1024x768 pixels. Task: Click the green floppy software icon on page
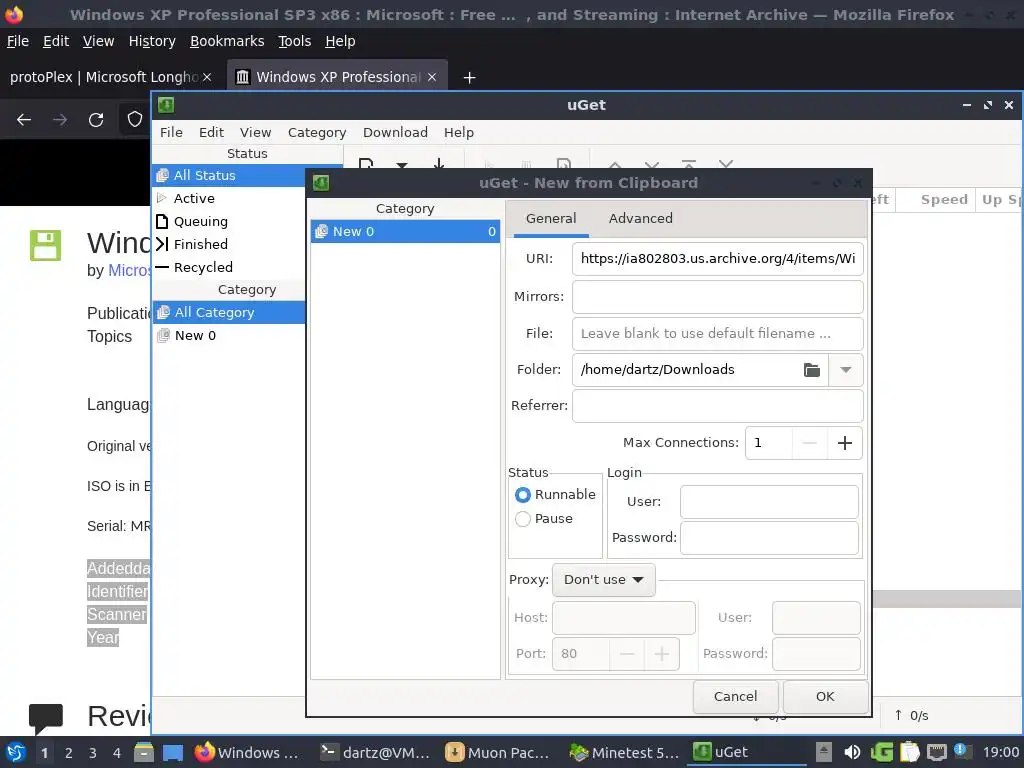(46, 246)
